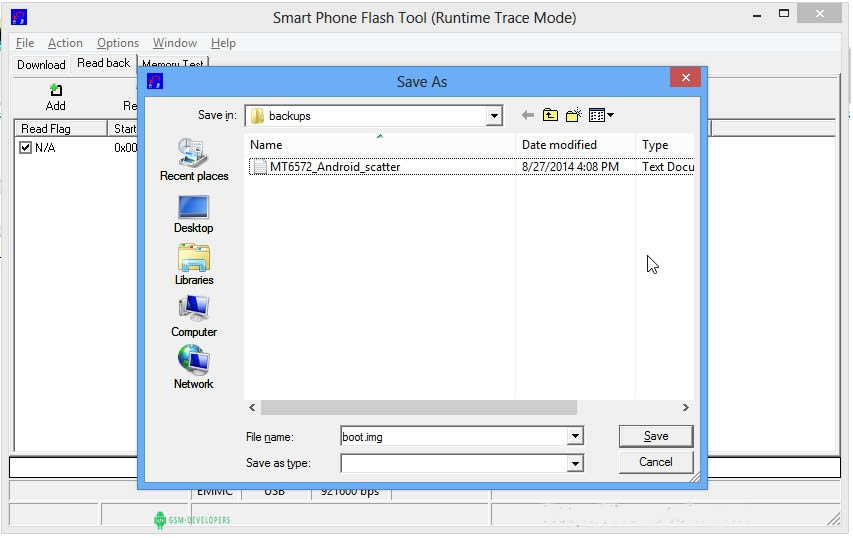The image size is (853, 538).
Task: Open Recent places in the sidebar
Action: pos(194,160)
